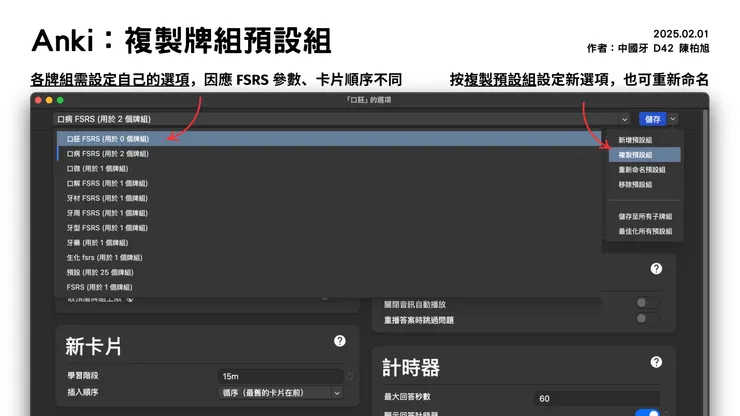Screen dimensions: 740x416
Task: Select preset 牙材 FSRS (用於 1 個牌組)
Action: [x=329, y=198]
